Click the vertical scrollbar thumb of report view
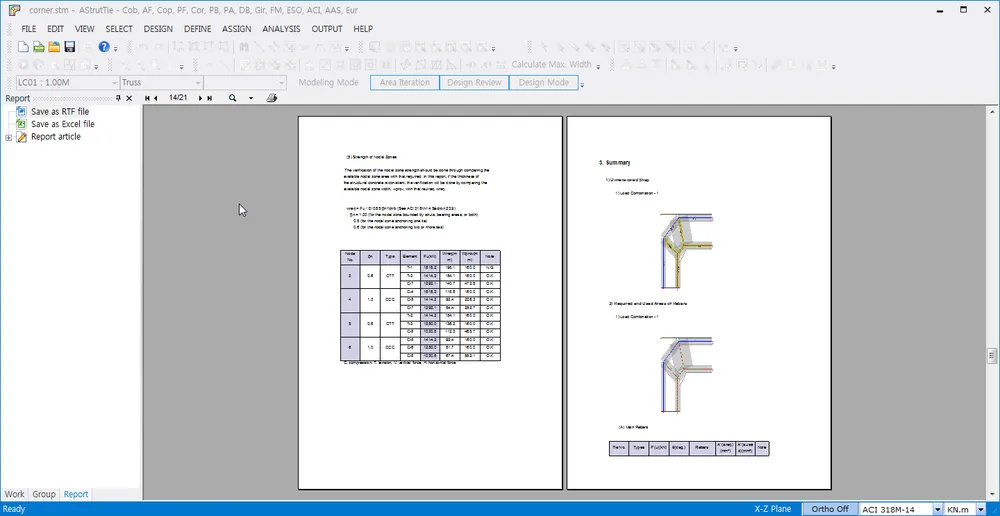This screenshot has height=516, width=1000. pyautogui.click(x=992, y=355)
